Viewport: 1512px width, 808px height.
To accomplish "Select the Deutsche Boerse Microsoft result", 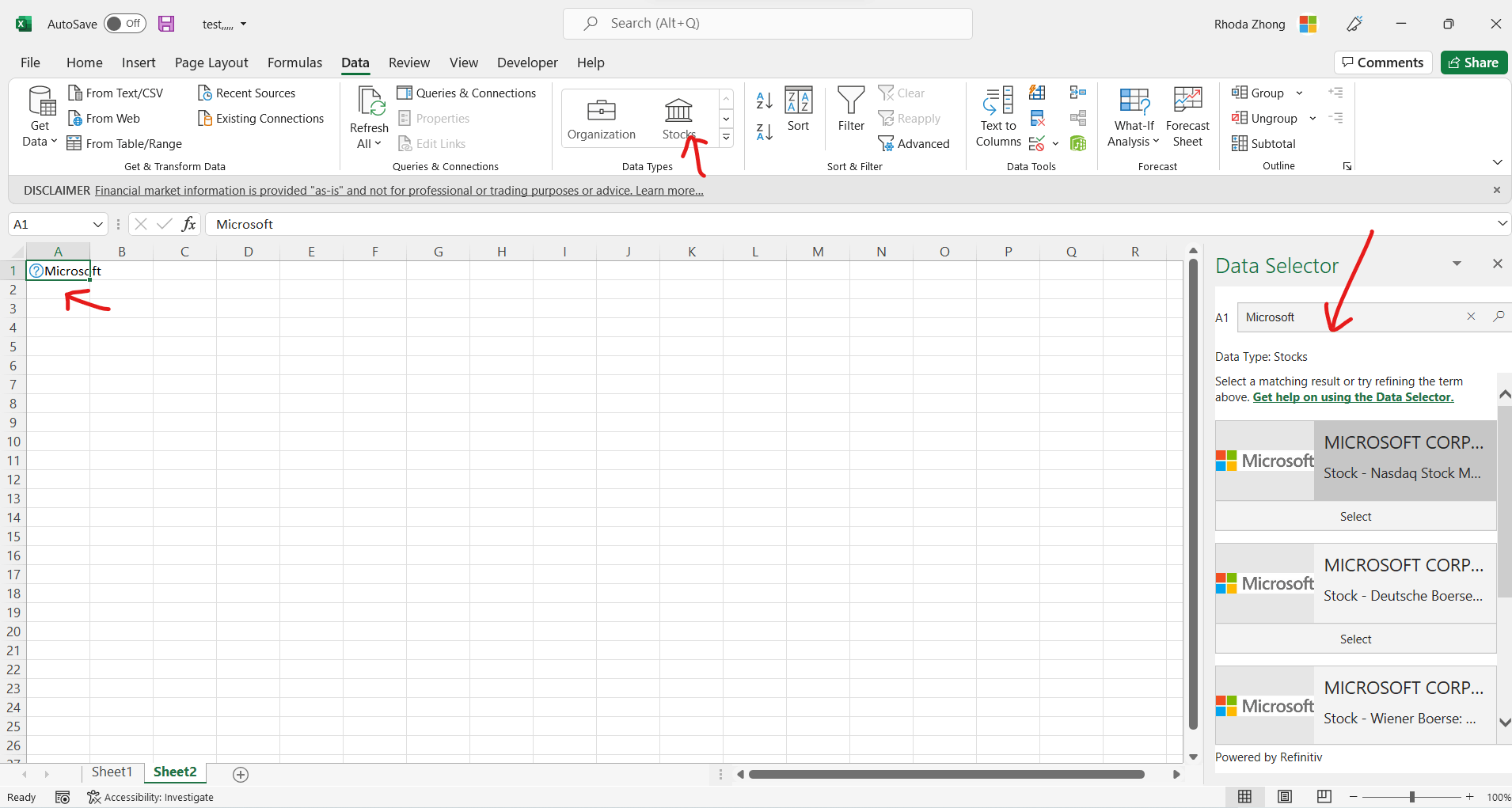I will click(1355, 639).
